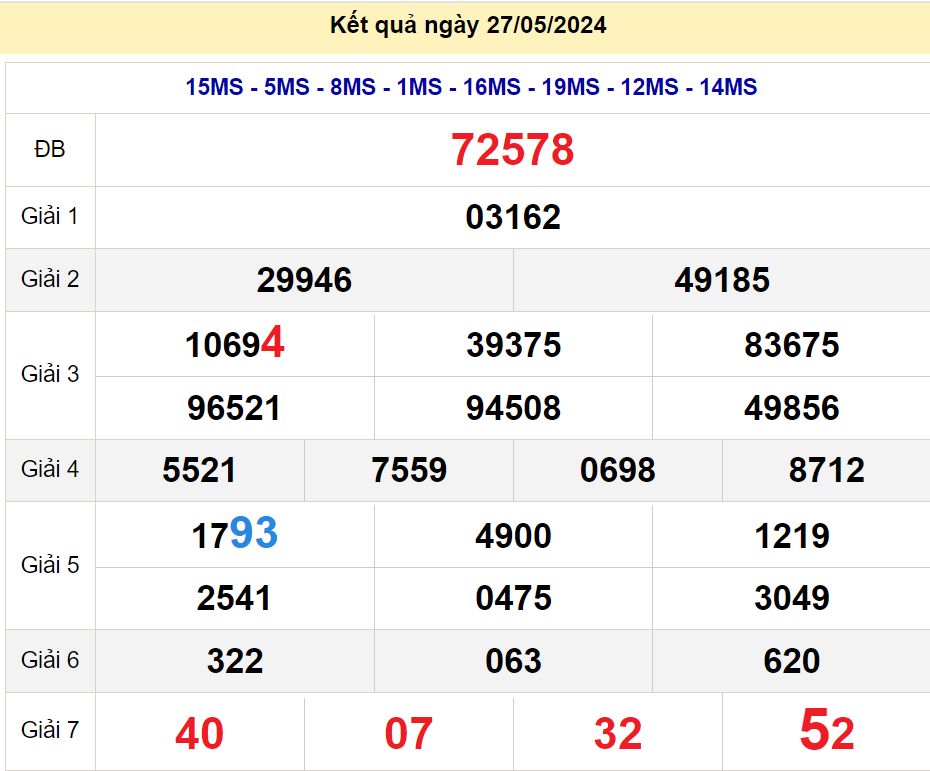Click the code line starting with 15MS
This screenshot has width=930, height=771.
(470, 87)
